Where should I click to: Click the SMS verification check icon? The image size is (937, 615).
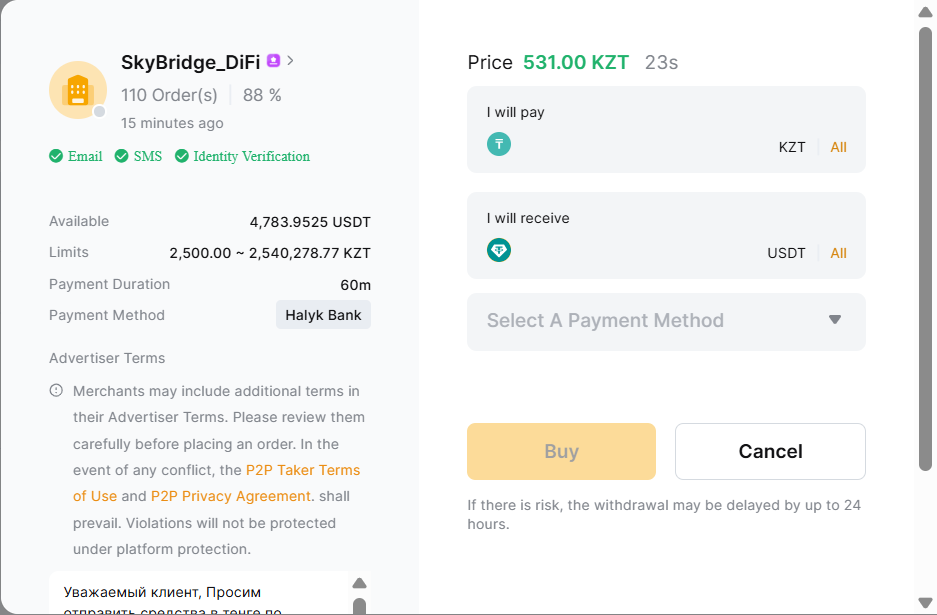pyautogui.click(x=122, y=156)
